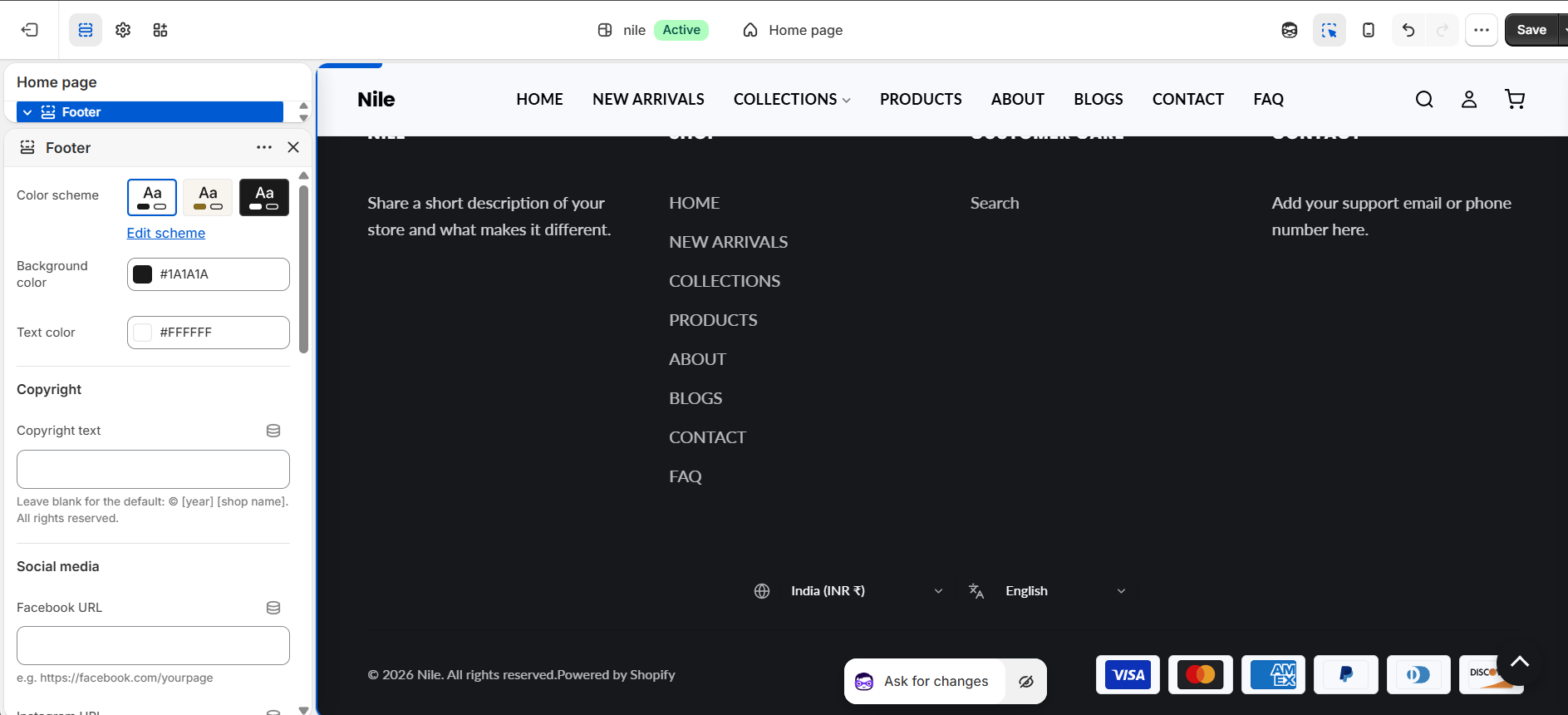This screenshot has width=1568, height=715.
Task: Choose the dark third color scheme
Action: tap(264, 197)
